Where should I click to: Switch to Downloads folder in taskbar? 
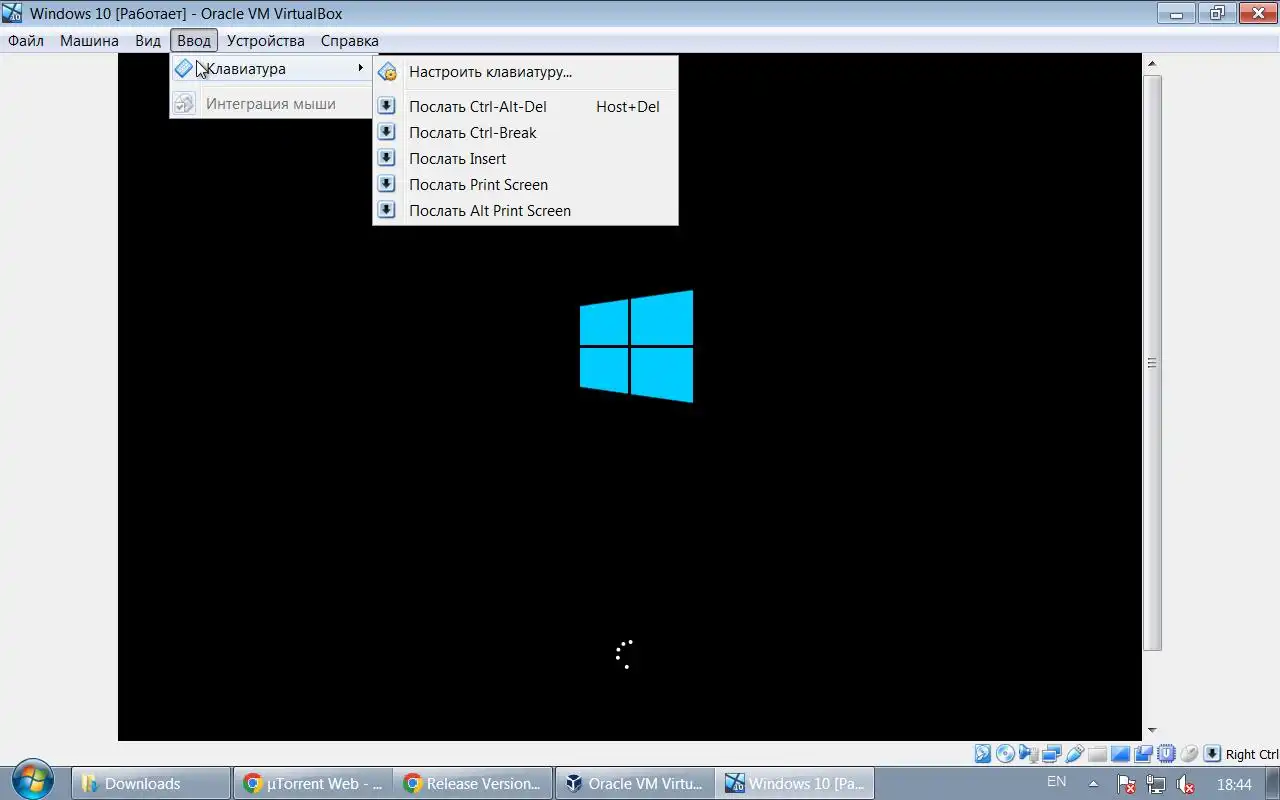[150, 784]
